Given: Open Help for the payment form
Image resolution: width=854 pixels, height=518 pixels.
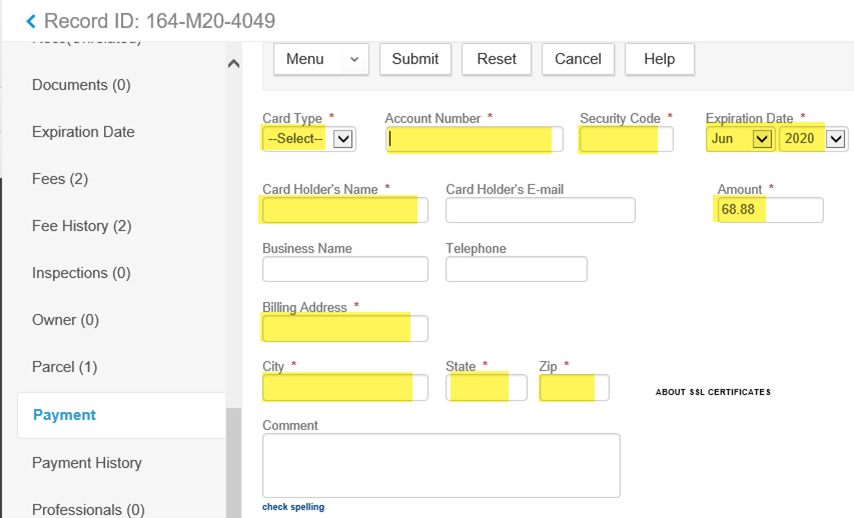Looking at the screenshot, I should 659,59.
